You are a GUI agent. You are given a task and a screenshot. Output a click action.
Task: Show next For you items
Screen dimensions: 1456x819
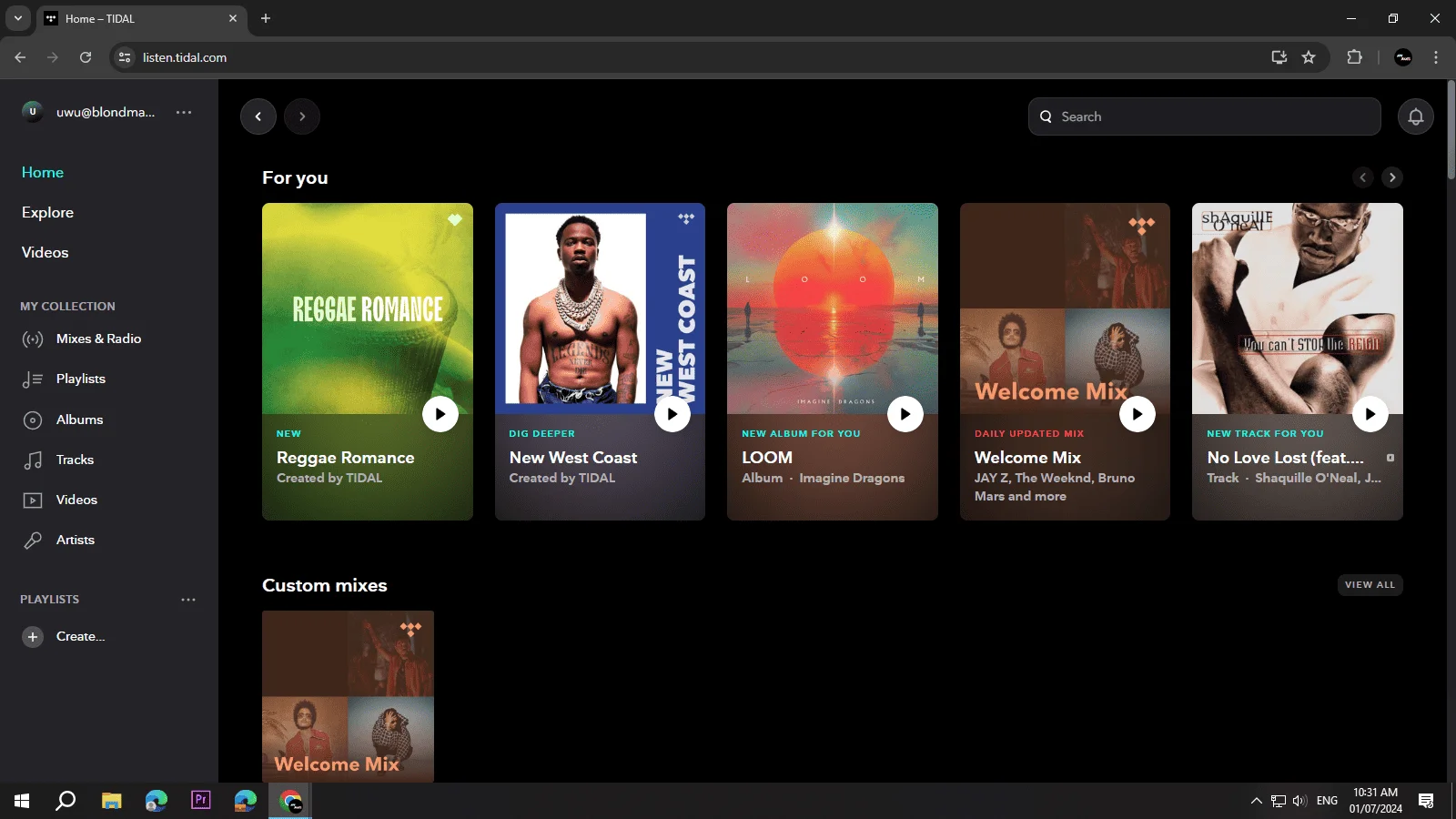(x=1392, y=177)
